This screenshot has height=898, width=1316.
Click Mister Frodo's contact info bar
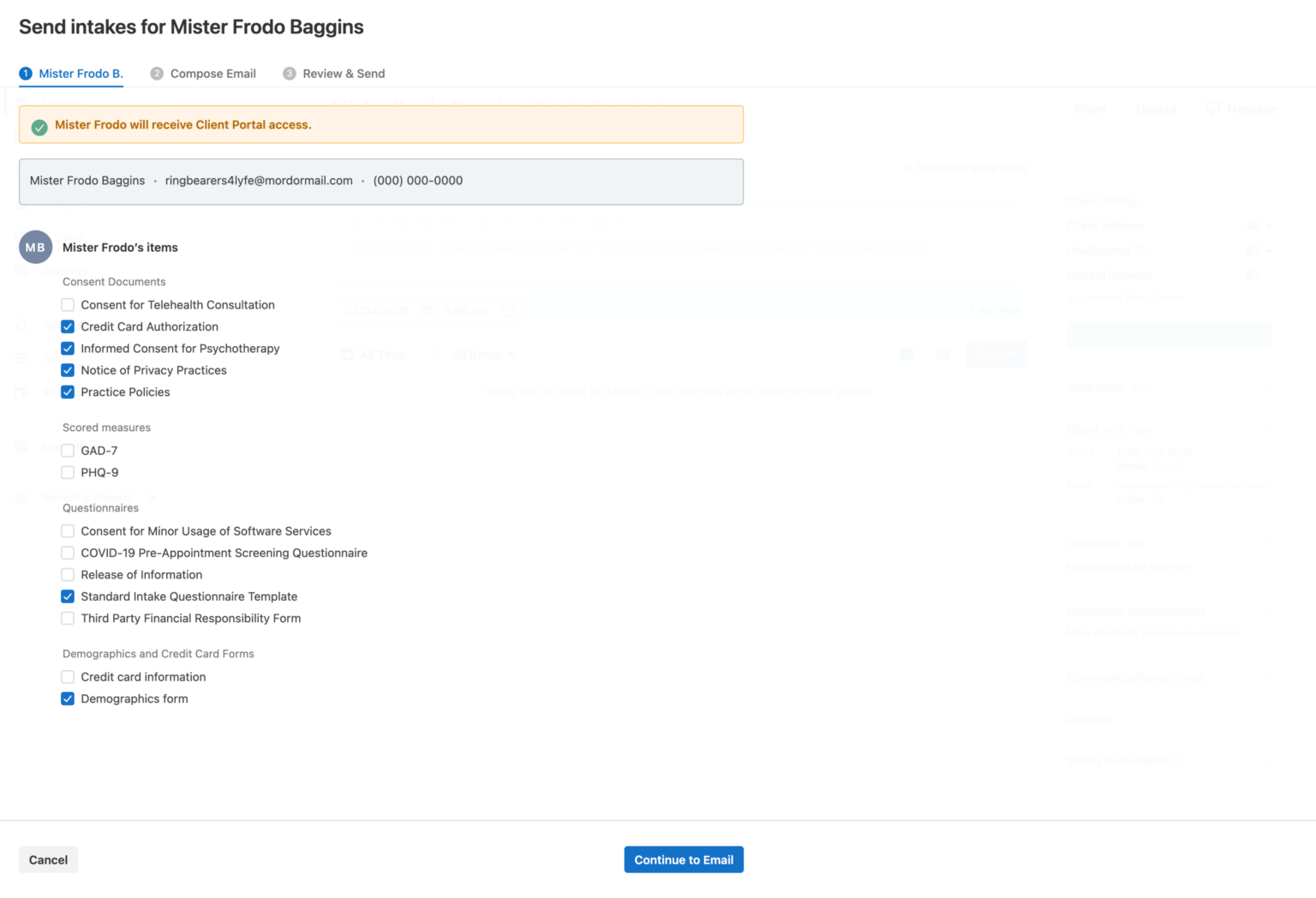(381, 181)
